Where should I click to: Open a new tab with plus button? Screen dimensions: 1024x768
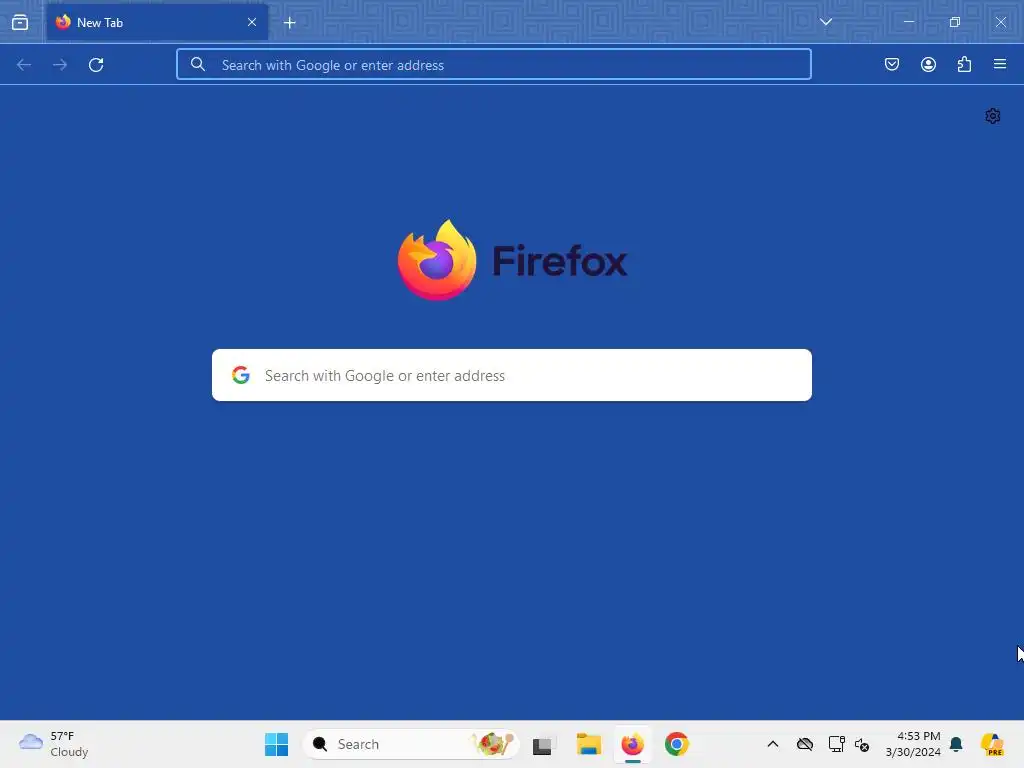[x=290, y=23]
